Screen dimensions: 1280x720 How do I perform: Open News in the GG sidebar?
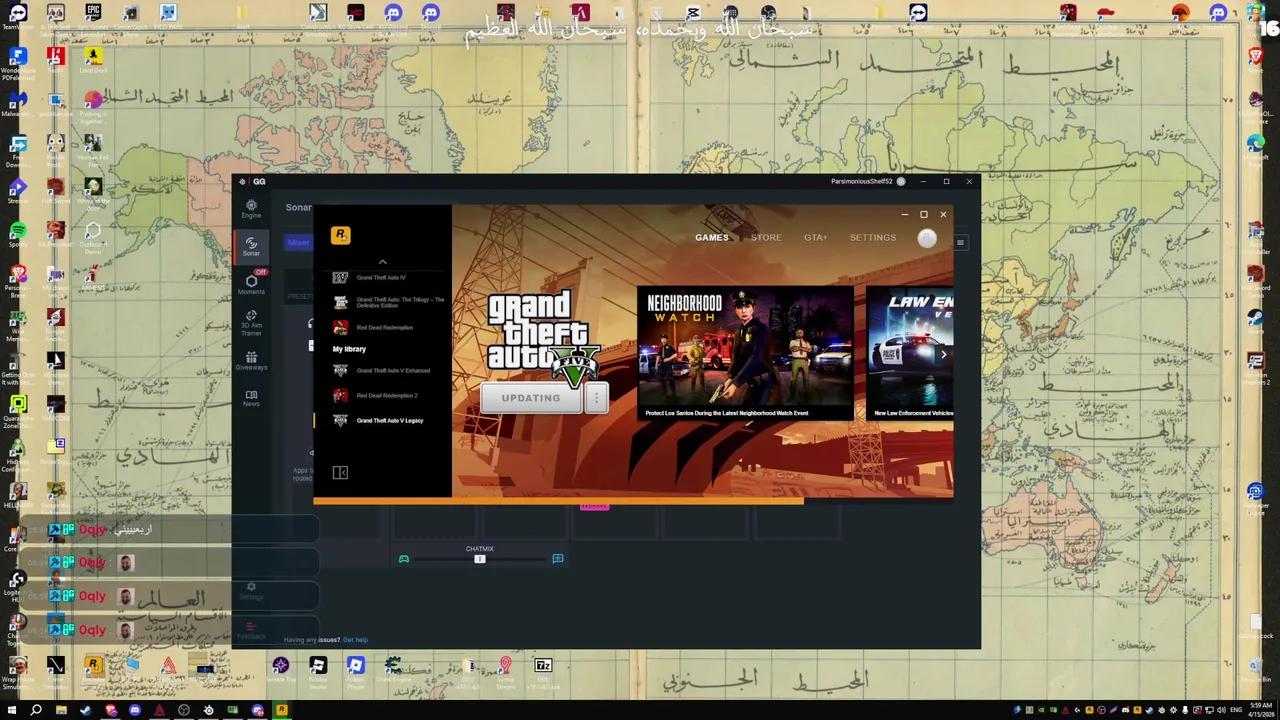tap(251, 398)
